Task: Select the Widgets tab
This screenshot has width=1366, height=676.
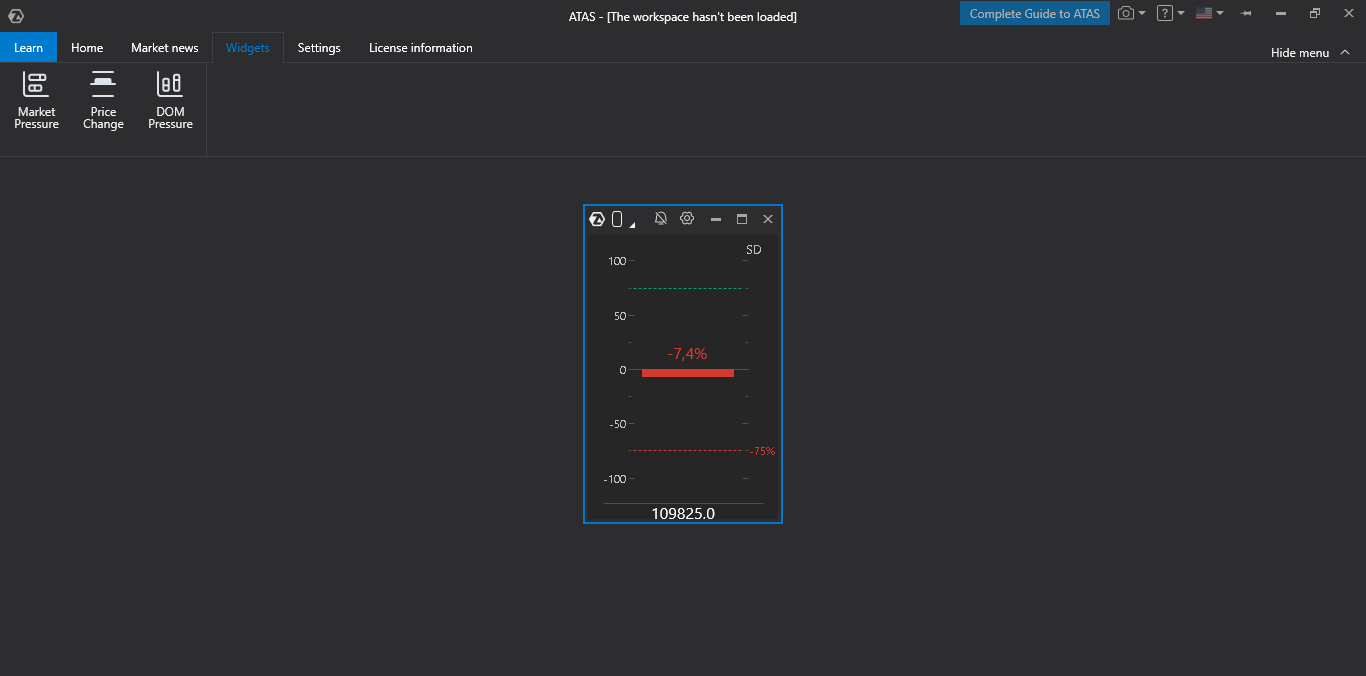Action: pyautogui.click(x=248, y=47)
